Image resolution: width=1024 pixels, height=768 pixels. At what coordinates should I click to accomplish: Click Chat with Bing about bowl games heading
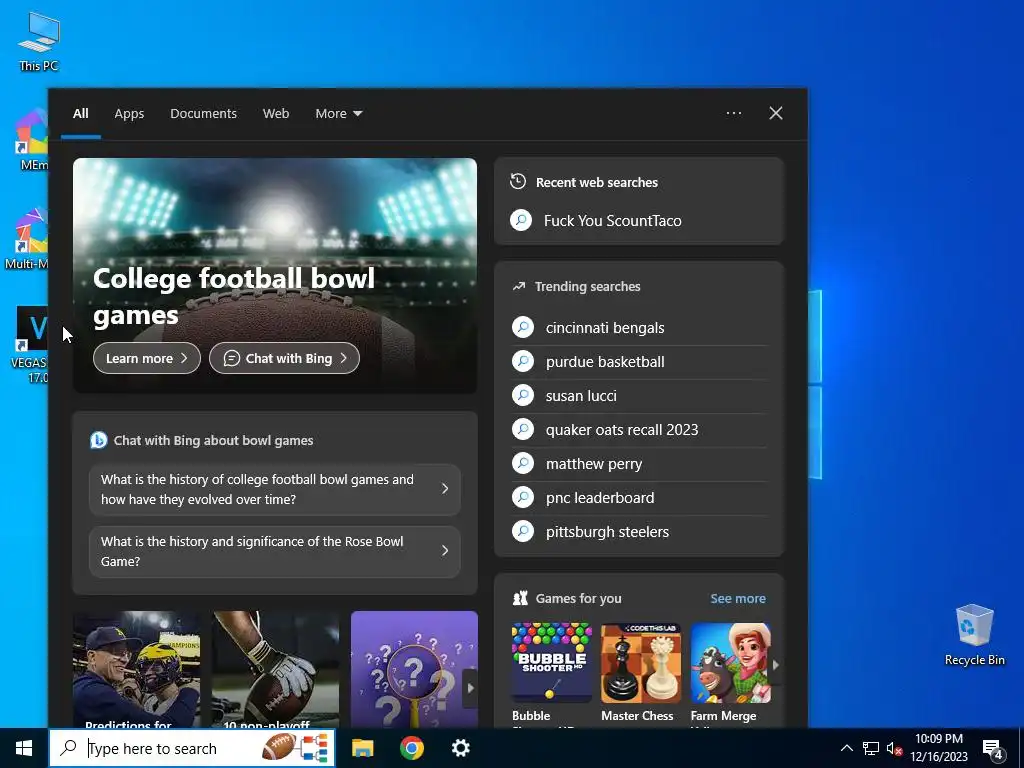(214, 440)
